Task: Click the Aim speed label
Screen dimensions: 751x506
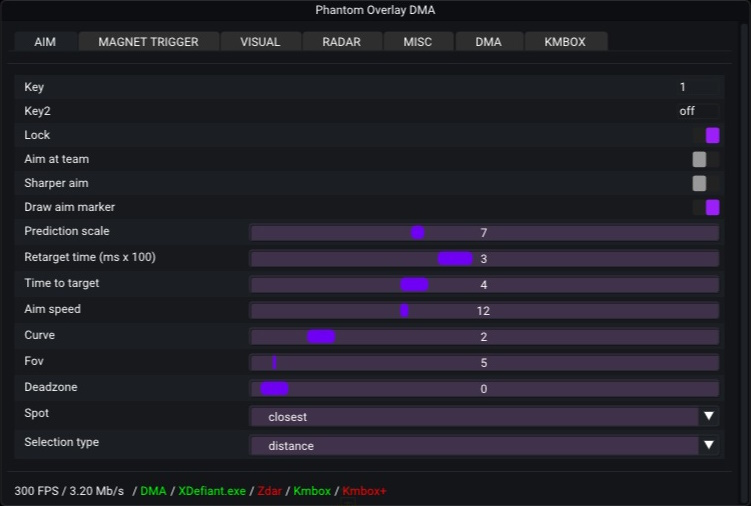Action: point(53,309)
